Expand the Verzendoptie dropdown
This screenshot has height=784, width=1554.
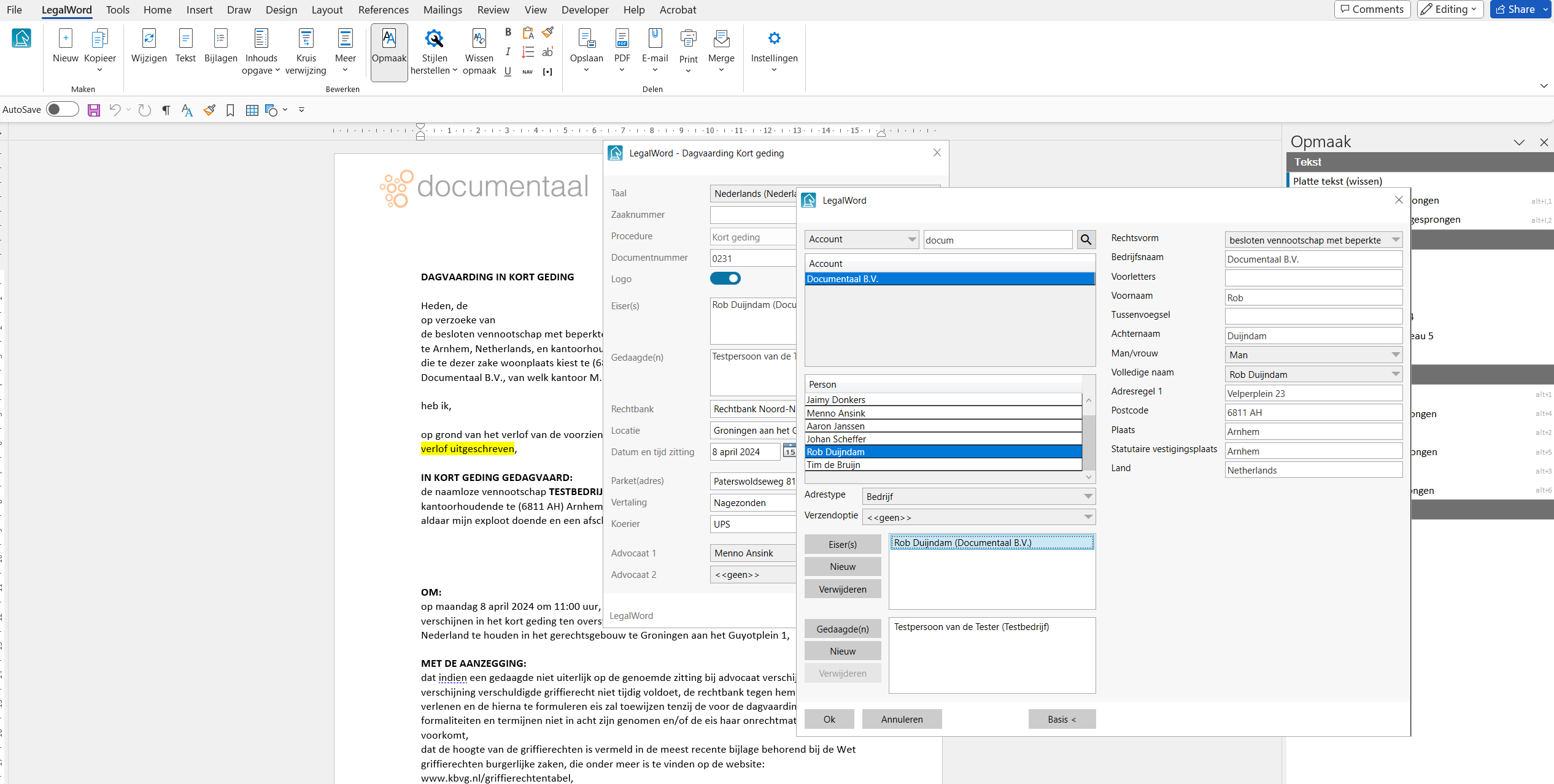click(x=978, y=517)
